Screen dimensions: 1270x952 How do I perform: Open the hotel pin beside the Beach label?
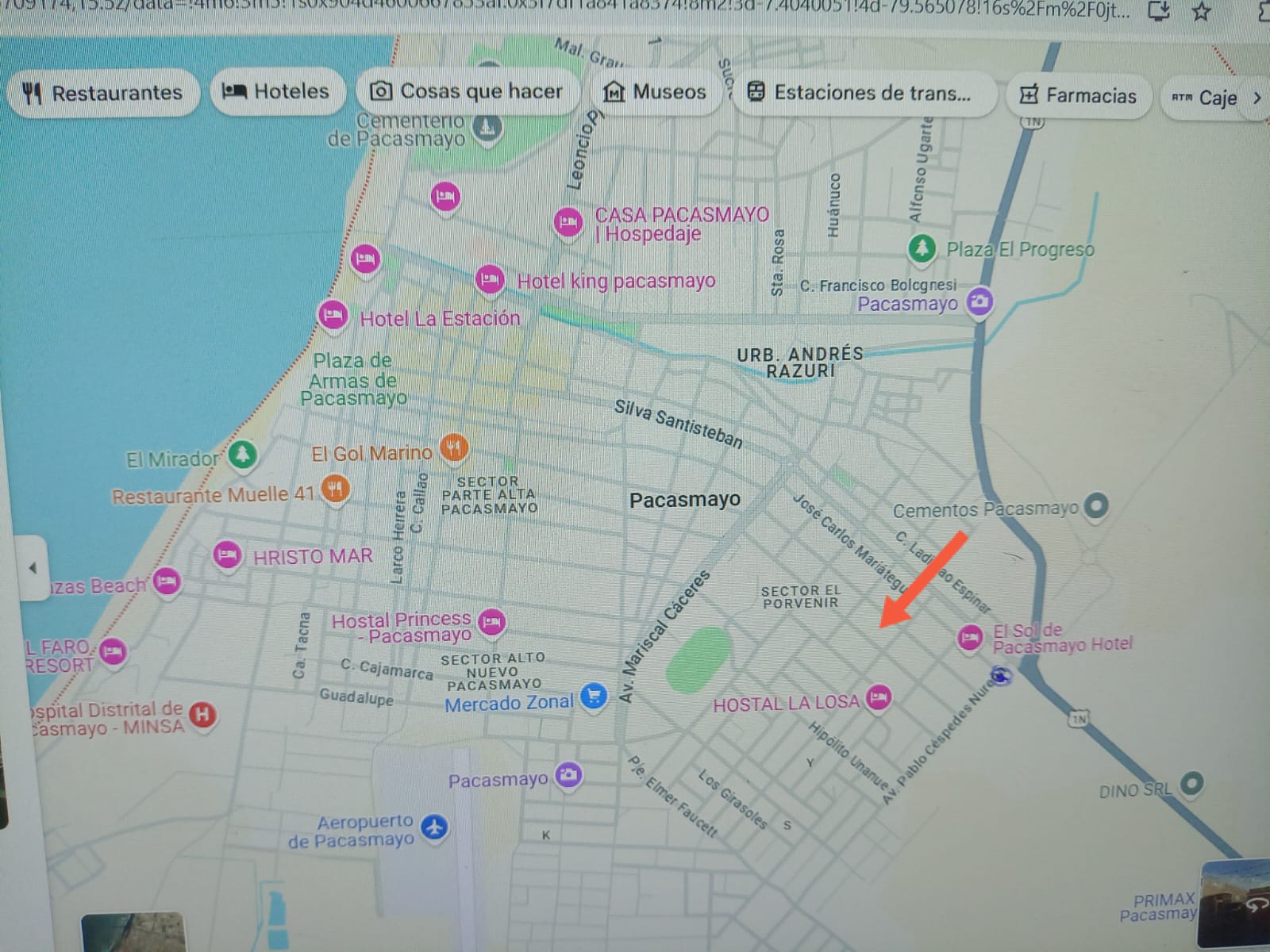pos(167,583)
